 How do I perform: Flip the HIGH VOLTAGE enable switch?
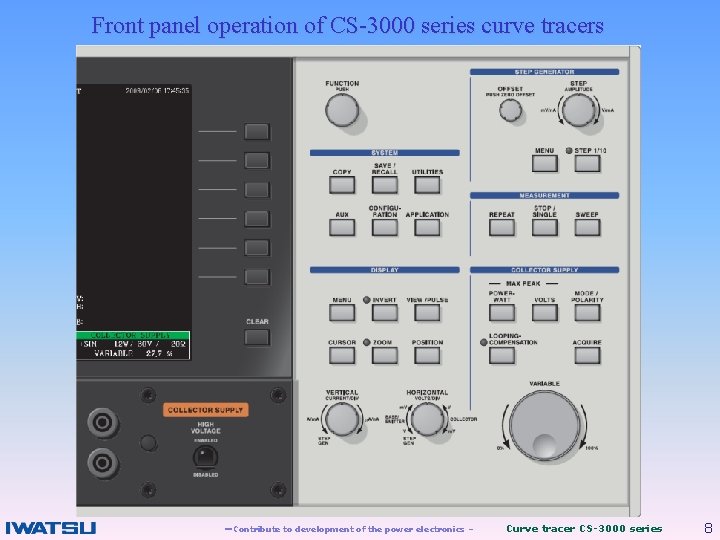pyautogui.click(x=205, y=457)
